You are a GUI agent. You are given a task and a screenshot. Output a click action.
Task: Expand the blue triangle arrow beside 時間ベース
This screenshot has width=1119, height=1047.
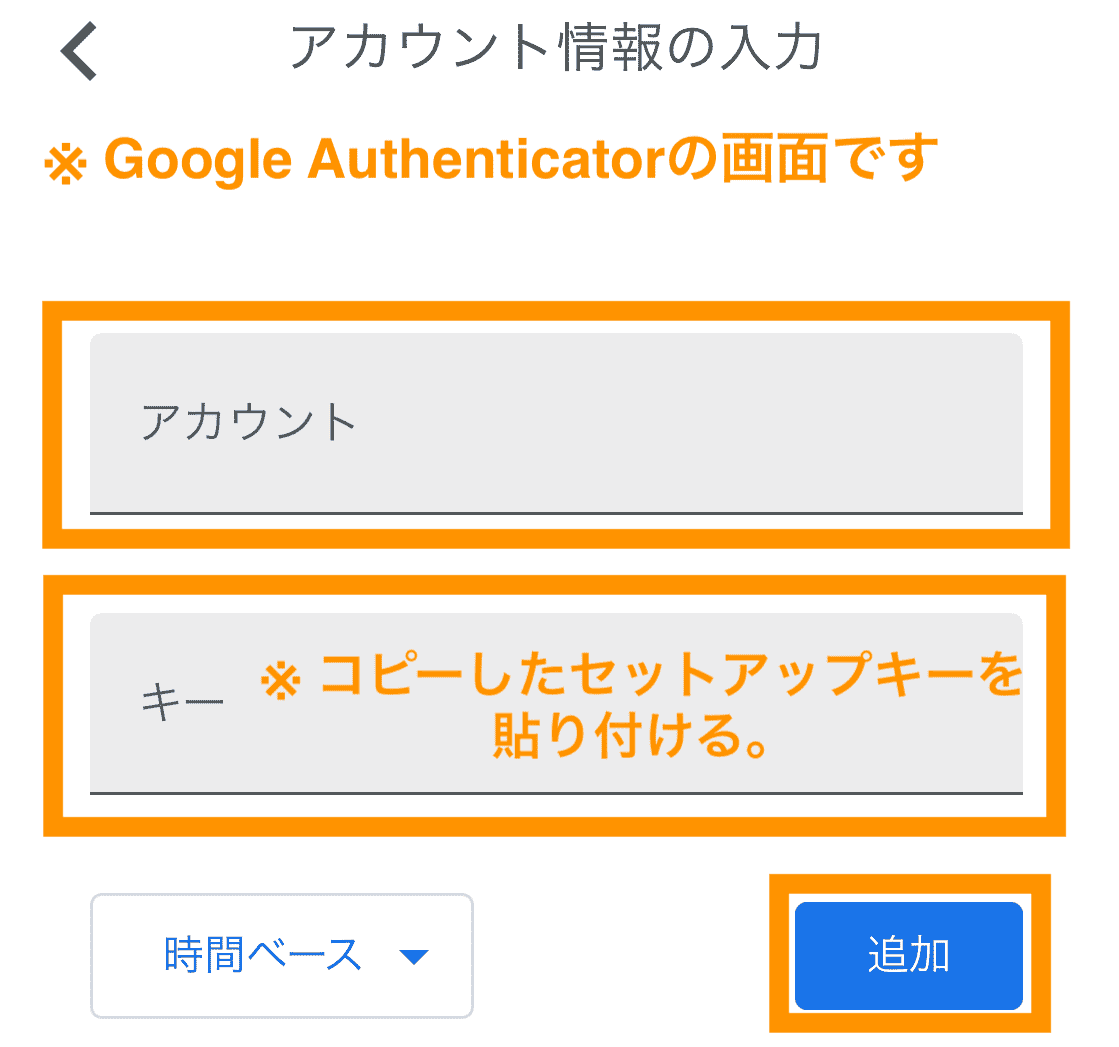pyautogui.click(x=414, y=956)
